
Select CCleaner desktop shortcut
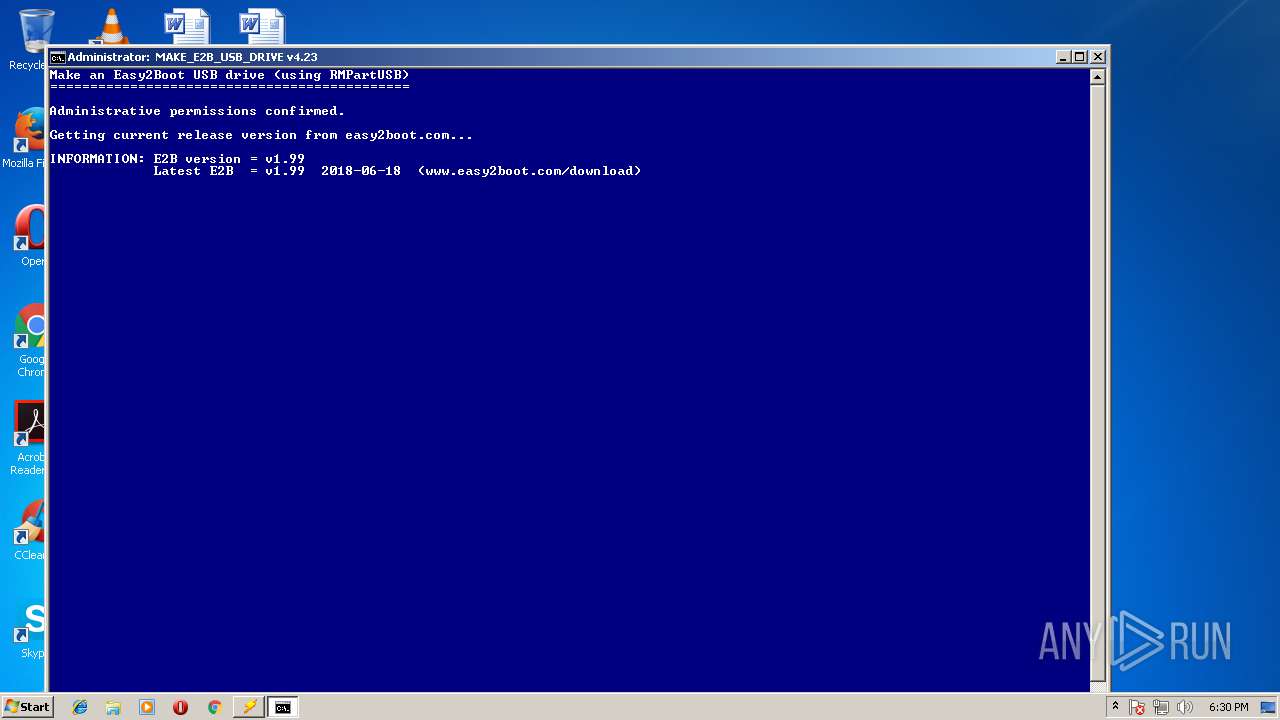pyautogui.click(x=28, y=530)
